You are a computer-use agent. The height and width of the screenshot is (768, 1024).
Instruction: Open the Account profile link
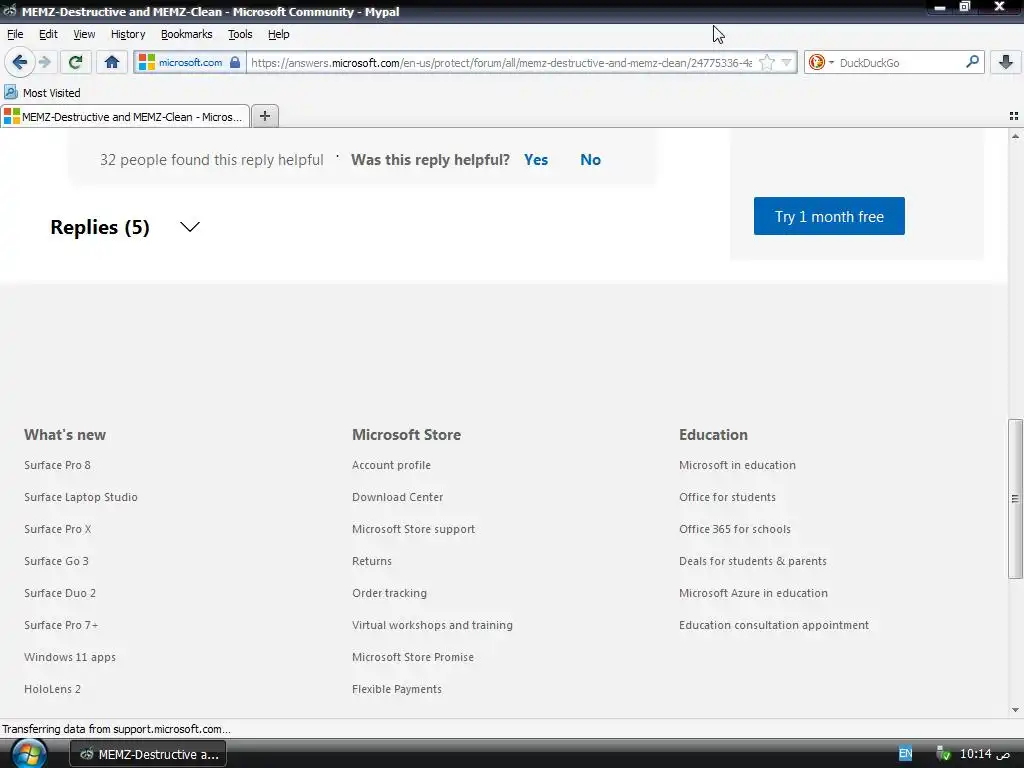point(391,465)
